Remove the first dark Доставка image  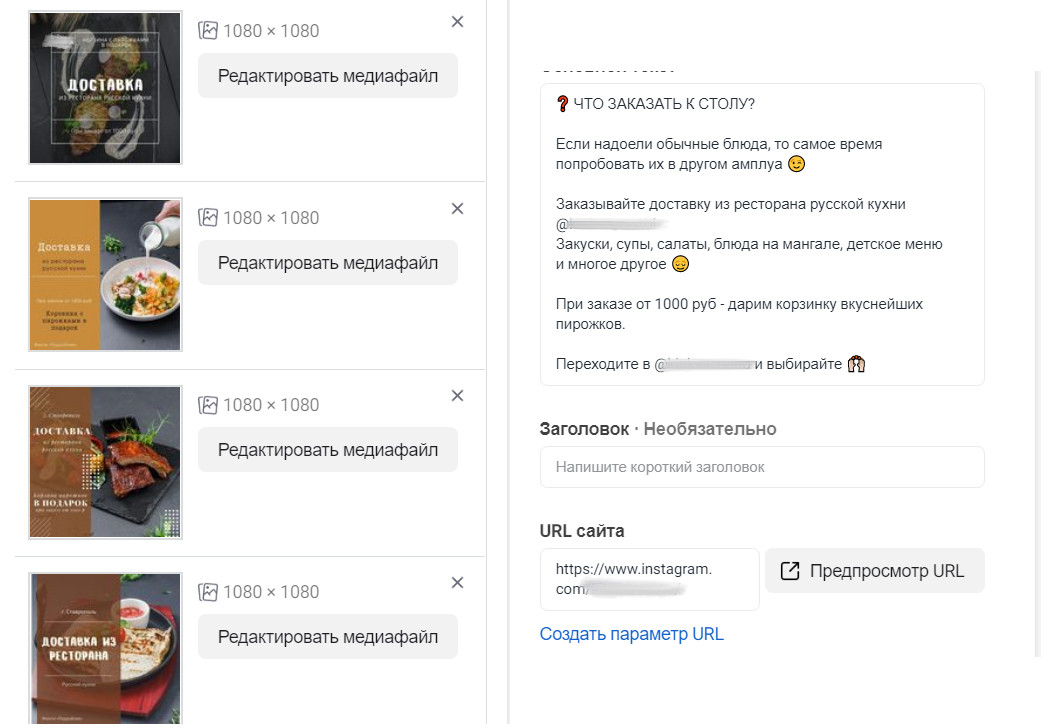[457, 22]
